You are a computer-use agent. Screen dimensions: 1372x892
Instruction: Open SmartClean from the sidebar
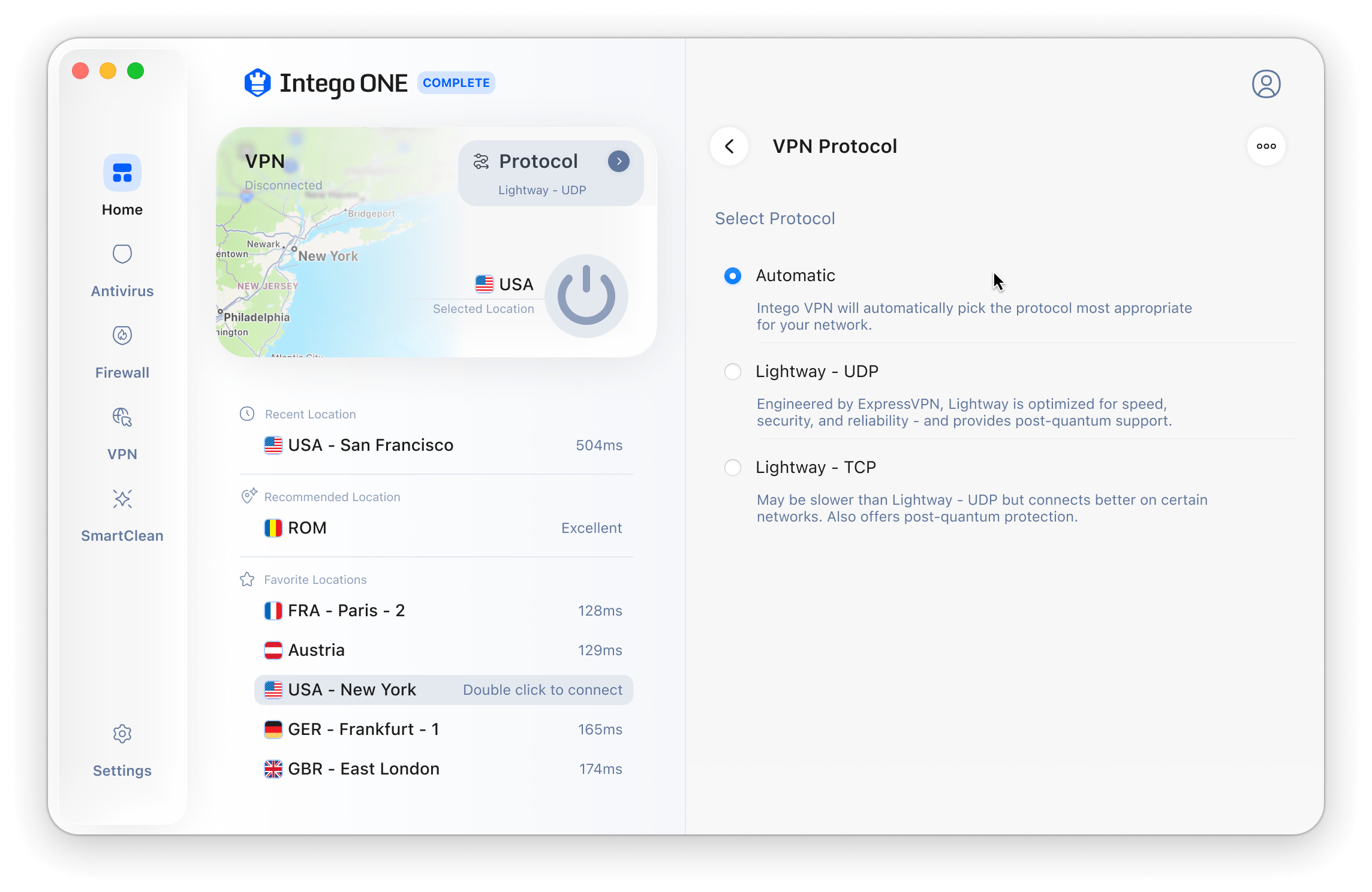click(122, 498)
